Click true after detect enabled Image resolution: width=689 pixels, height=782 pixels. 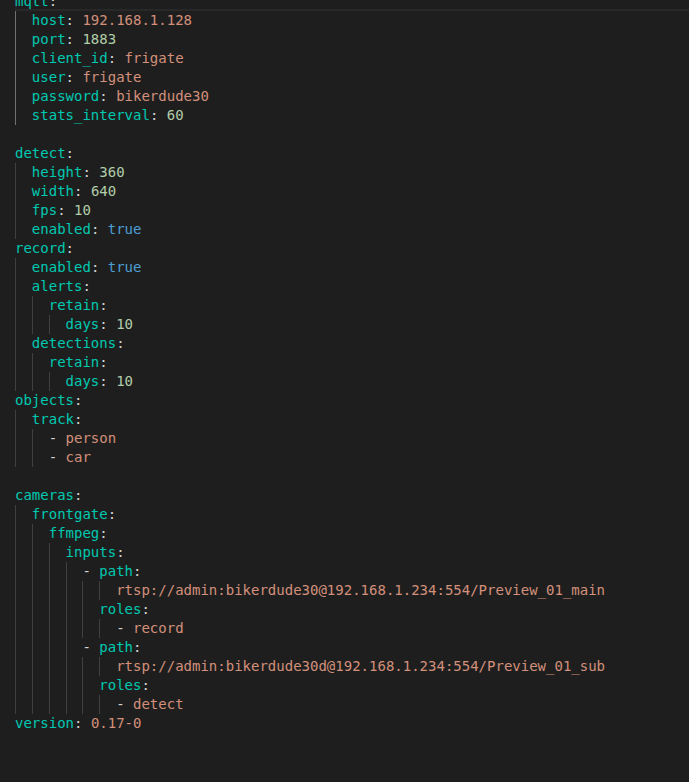125,229
